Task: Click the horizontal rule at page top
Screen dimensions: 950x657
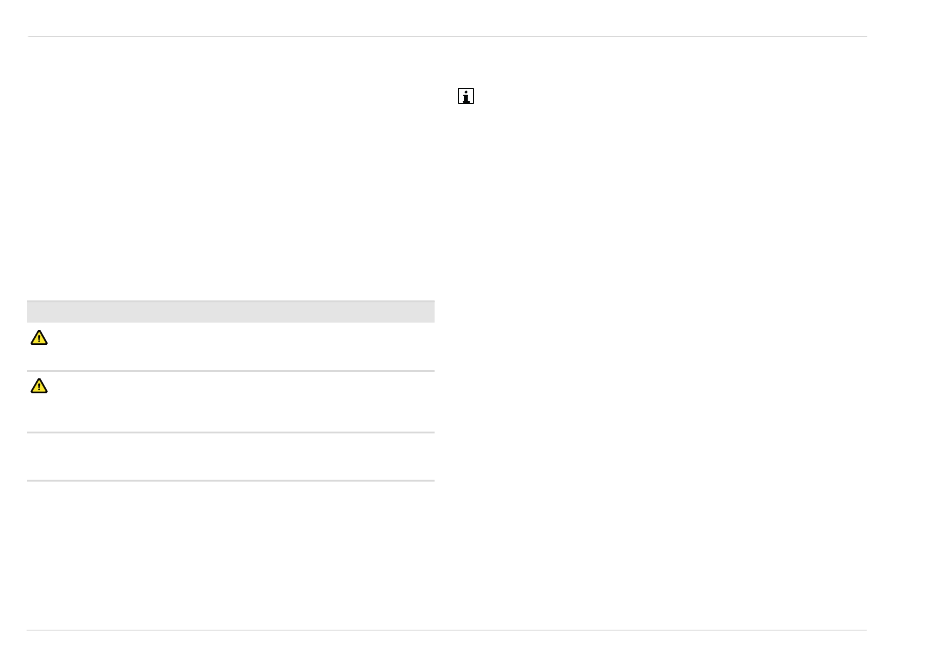Action: click(x=447, y=37)
